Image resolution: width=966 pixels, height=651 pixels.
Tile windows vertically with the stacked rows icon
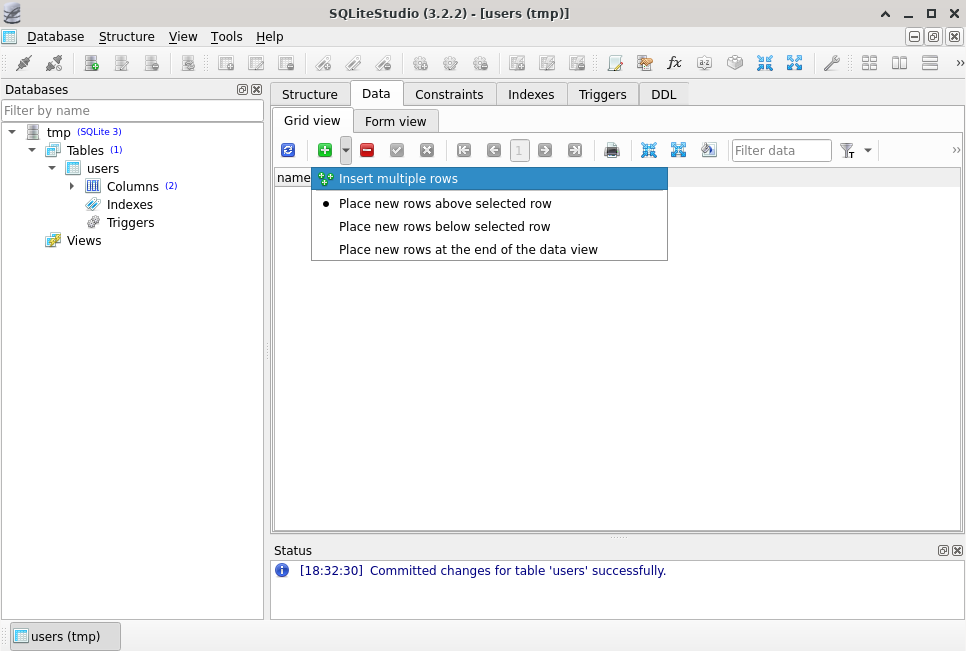click(930, 63)
